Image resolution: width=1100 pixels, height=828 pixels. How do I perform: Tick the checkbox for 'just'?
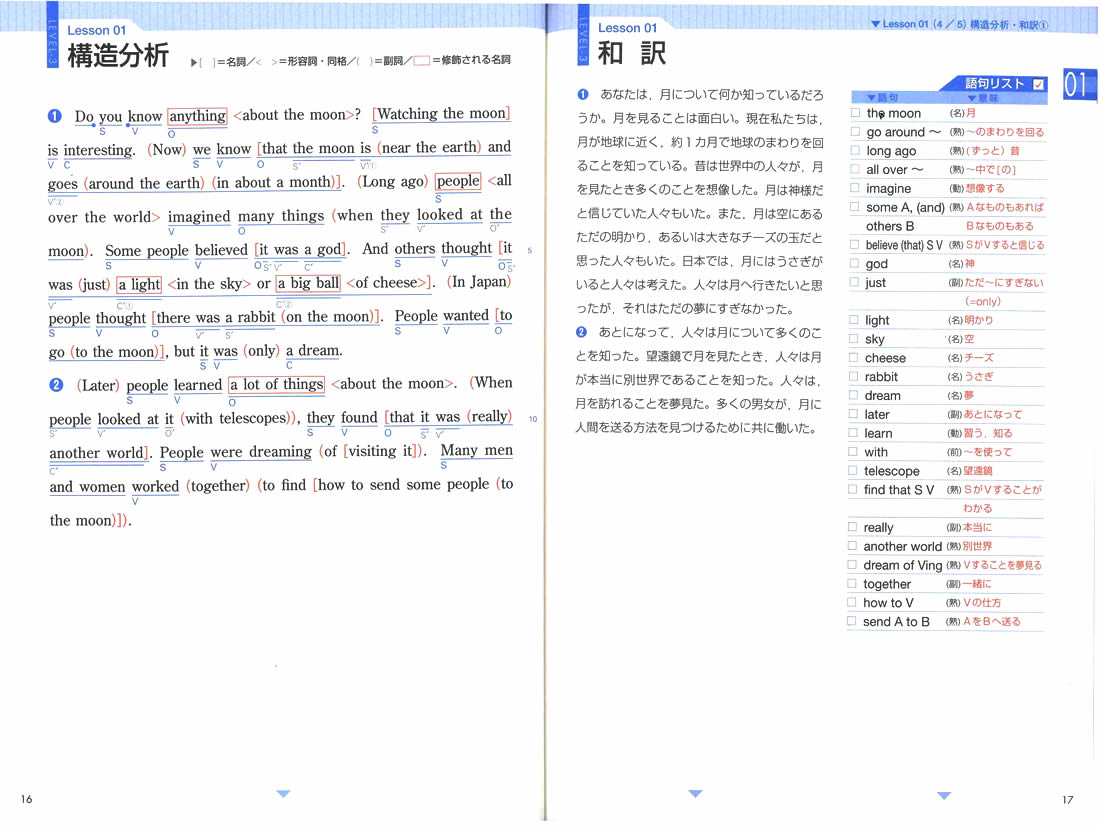pyautogui.click(x=854, y=282)
